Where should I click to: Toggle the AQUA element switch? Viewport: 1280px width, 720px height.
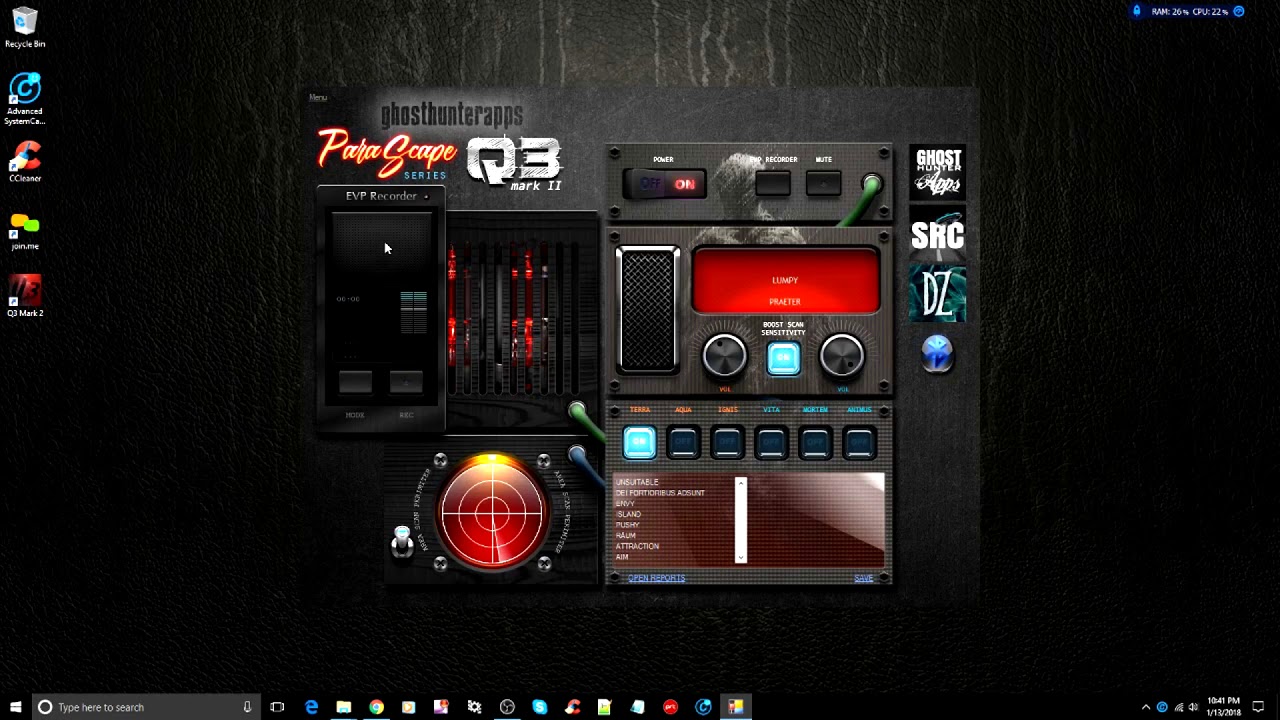point(683,442)
